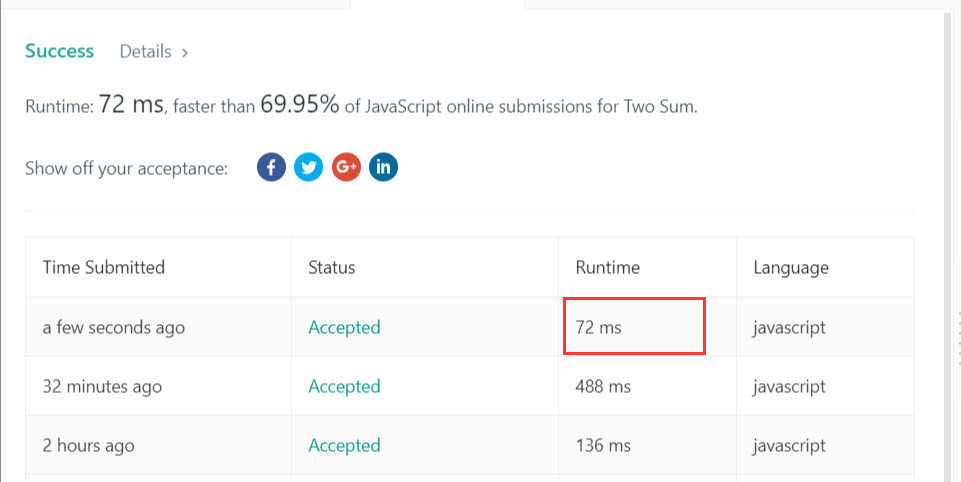Viewport: 961px width, 482px height.
Task: Select the 'a few seconds ago' cell
Action: click(114, 327)
